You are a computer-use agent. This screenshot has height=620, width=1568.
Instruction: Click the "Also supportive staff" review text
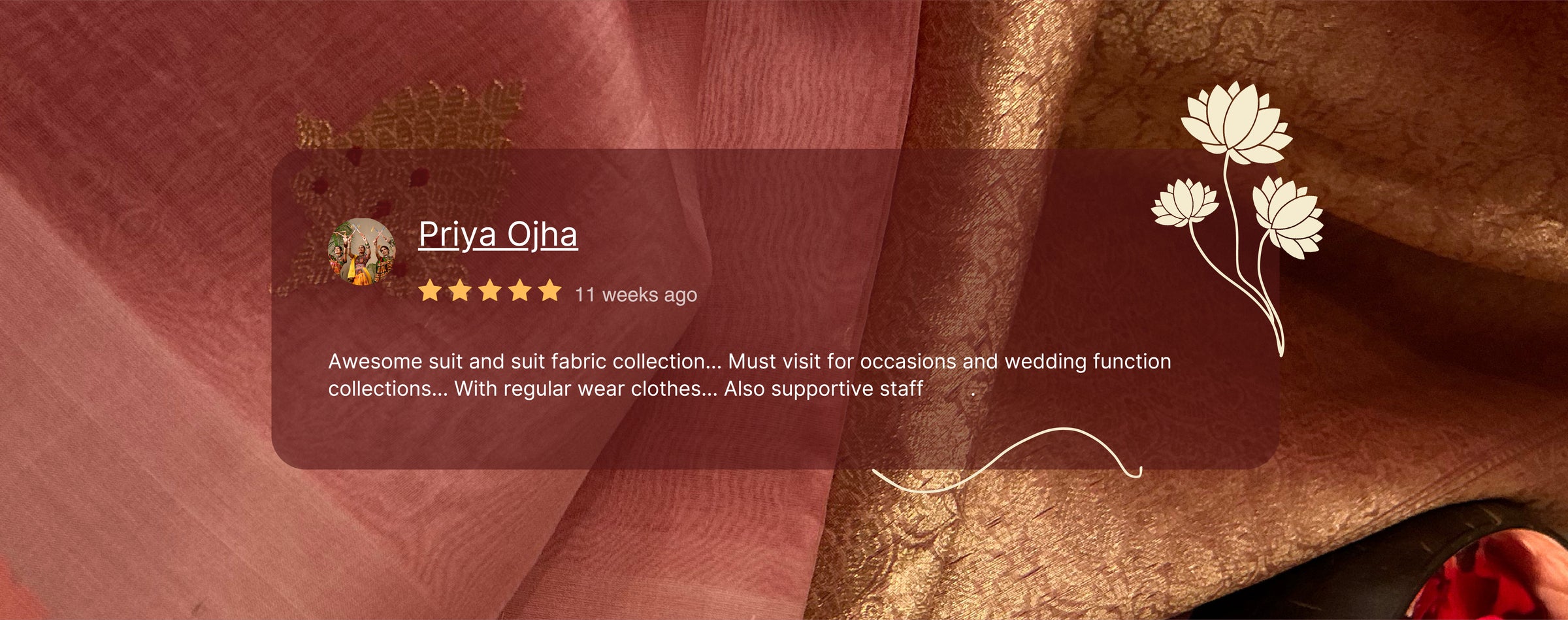pyautogui.click(x=823, y=389)
